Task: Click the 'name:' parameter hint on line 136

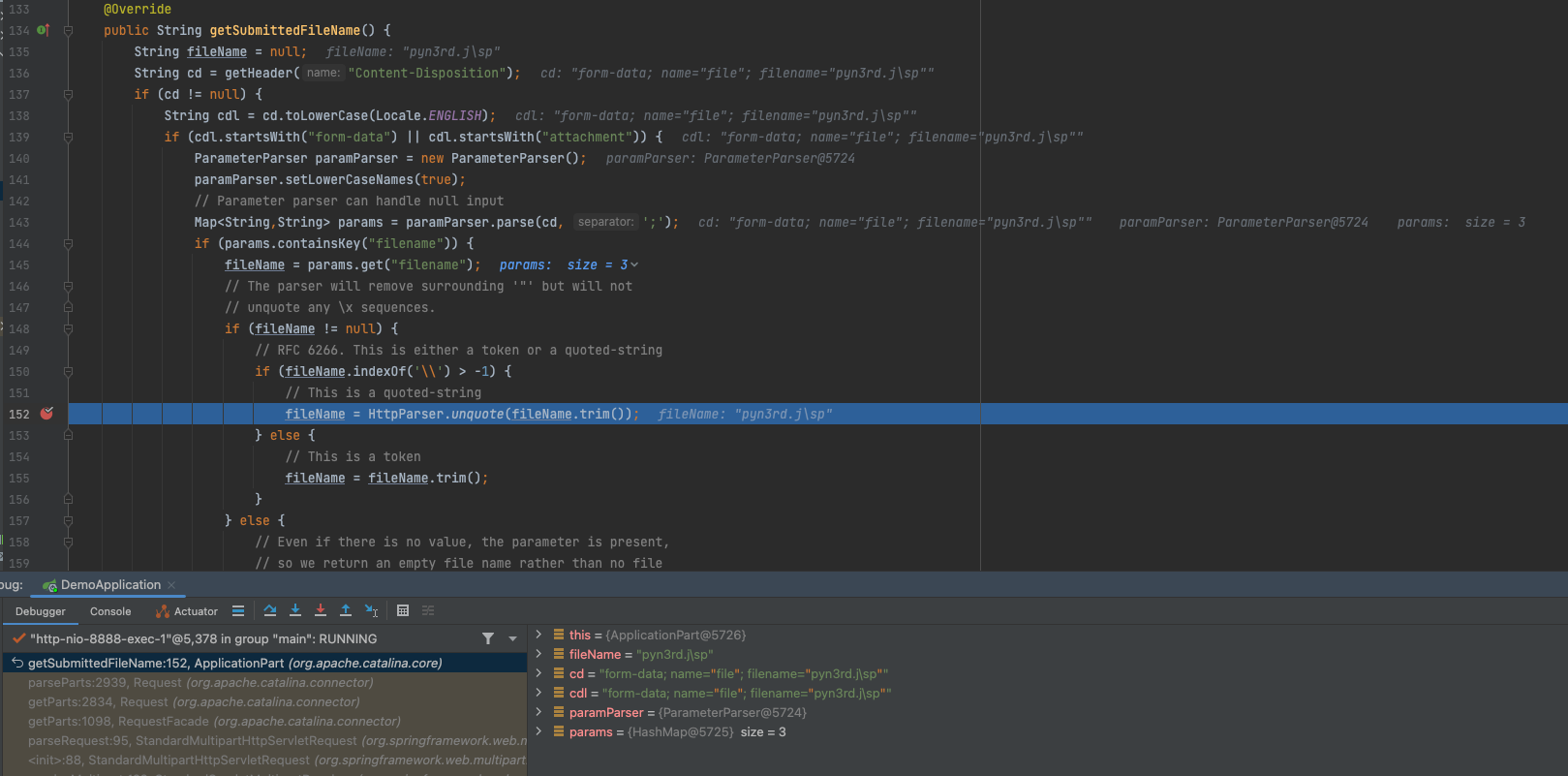Action: pos(323,73)
